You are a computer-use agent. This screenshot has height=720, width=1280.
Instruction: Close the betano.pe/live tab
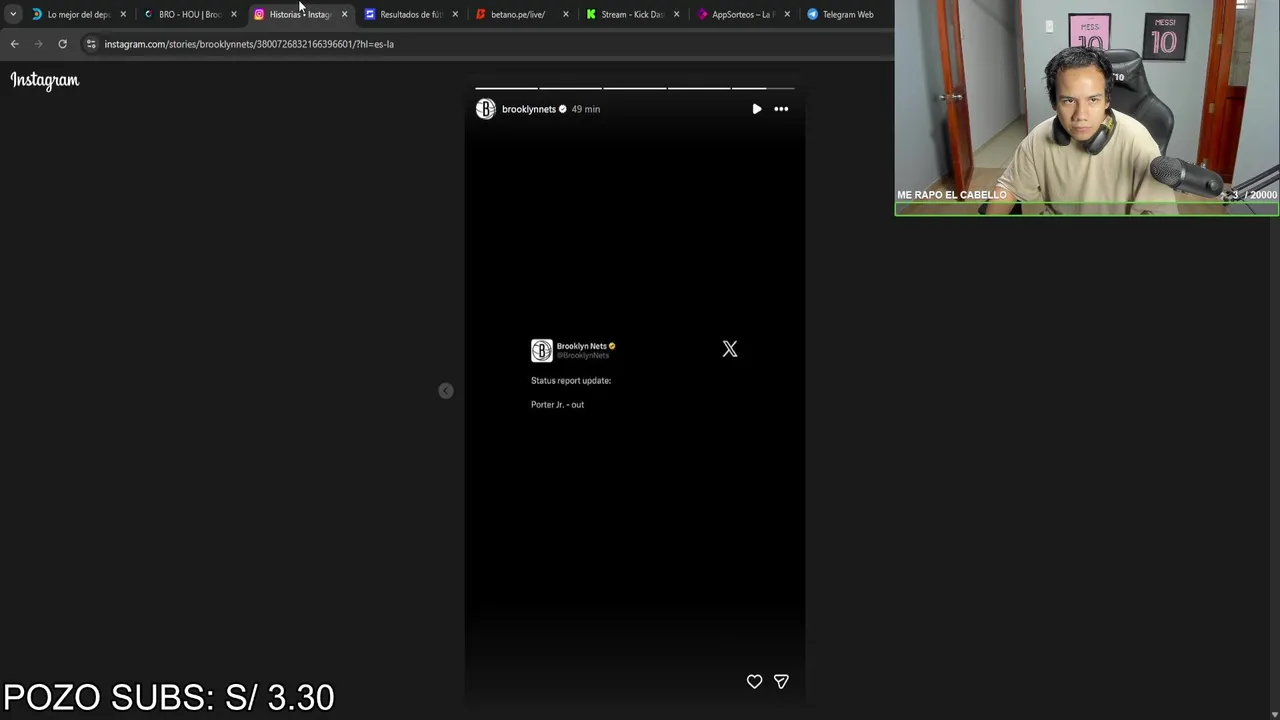(566, 14)
